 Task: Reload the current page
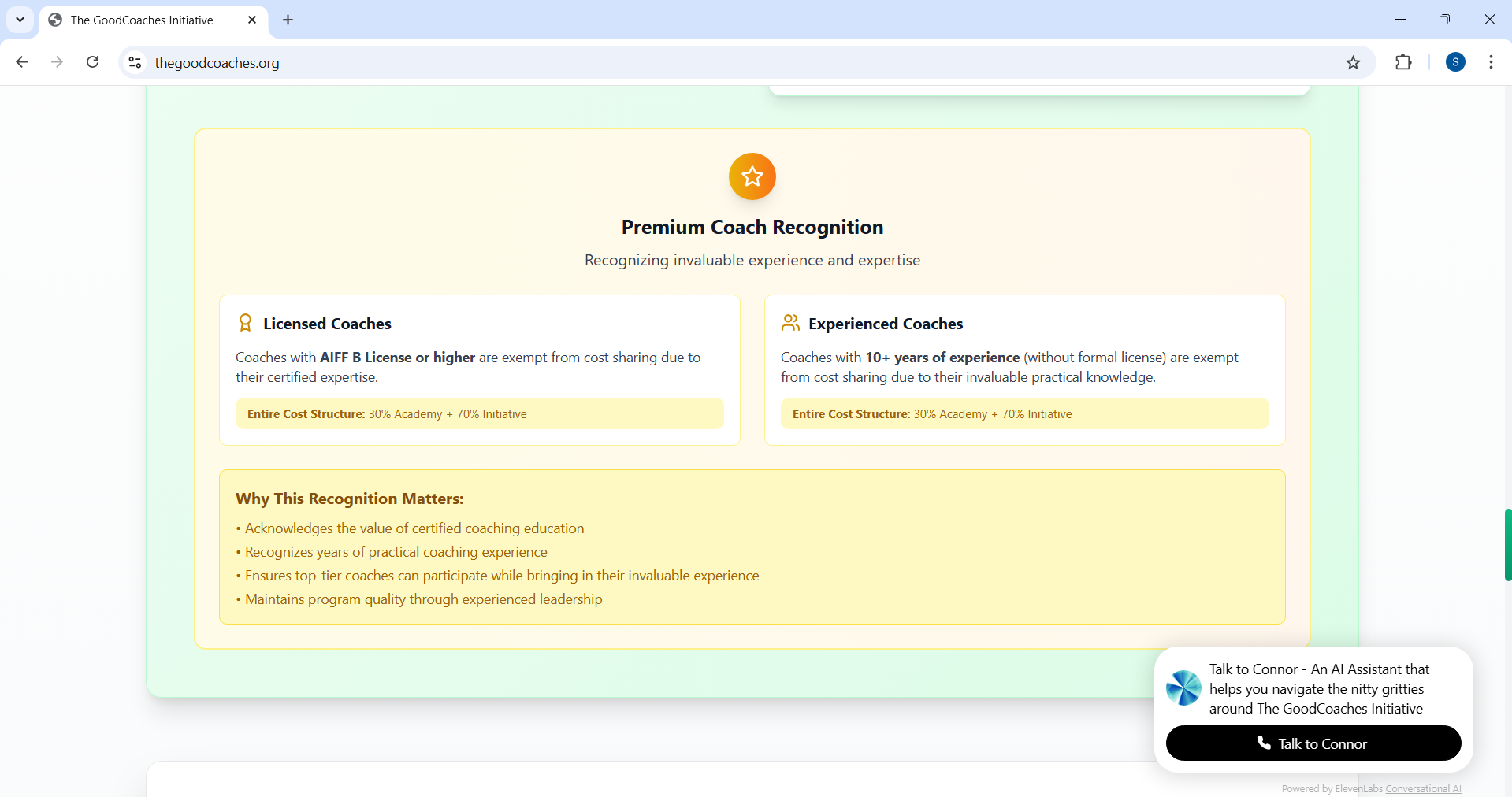coord(92,62)
